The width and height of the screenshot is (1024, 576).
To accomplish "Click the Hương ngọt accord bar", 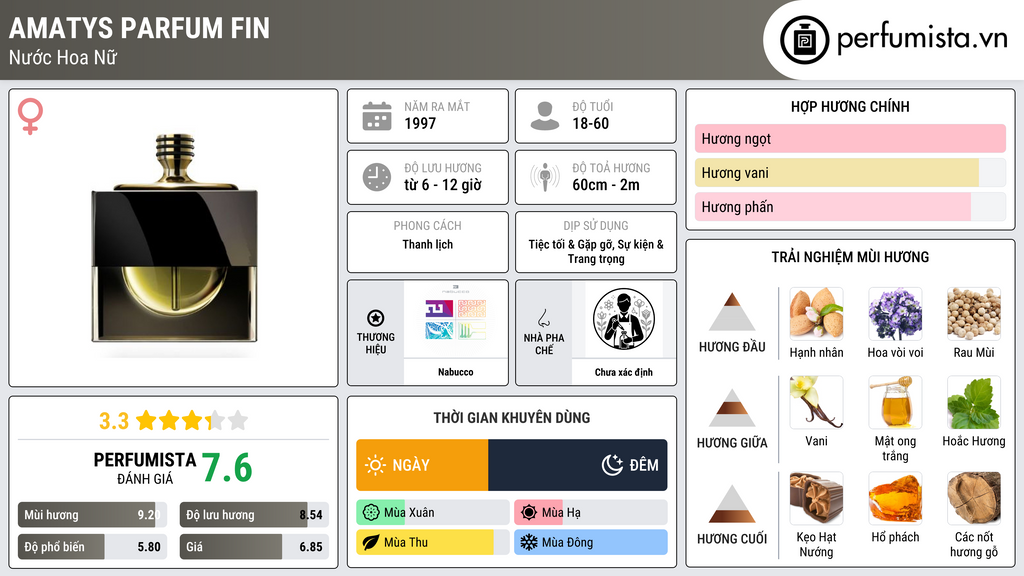I will click(x=850, y=138).
